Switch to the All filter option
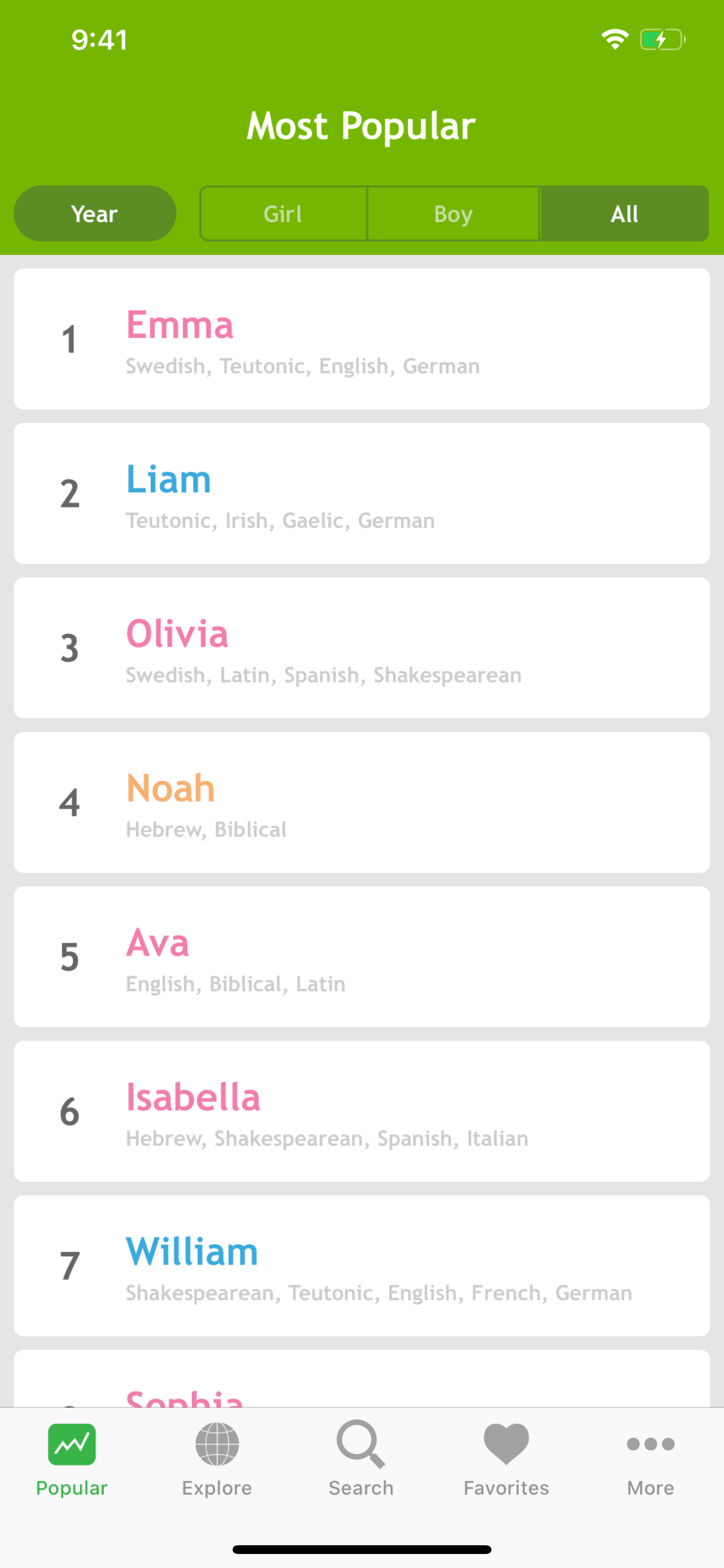This screenshot has height=1568, width=724. point(624,213)
